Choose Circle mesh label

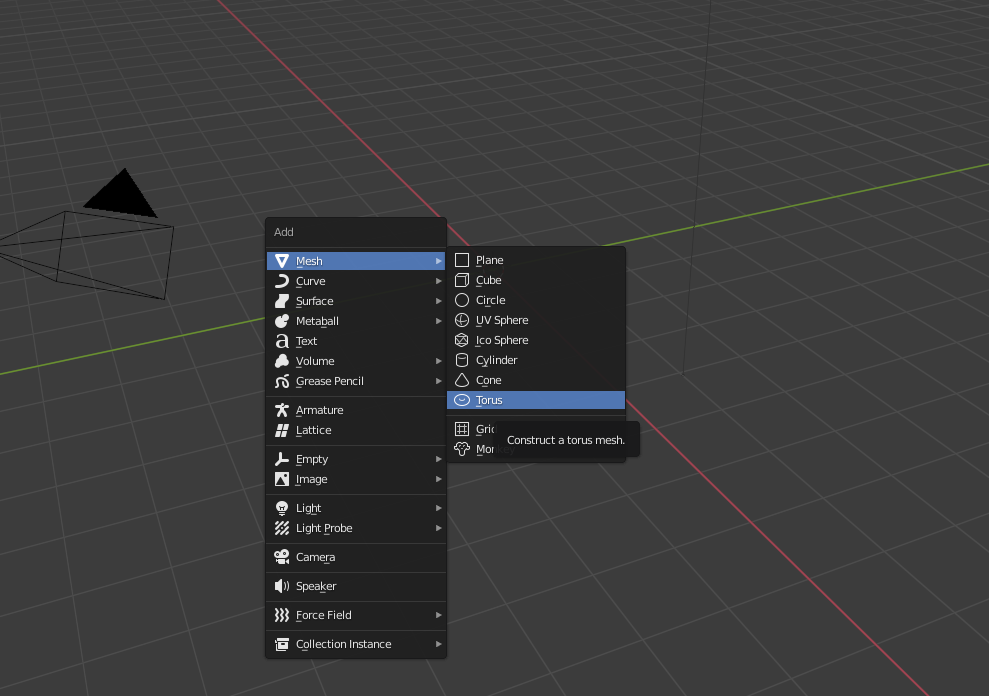(491, 300)
